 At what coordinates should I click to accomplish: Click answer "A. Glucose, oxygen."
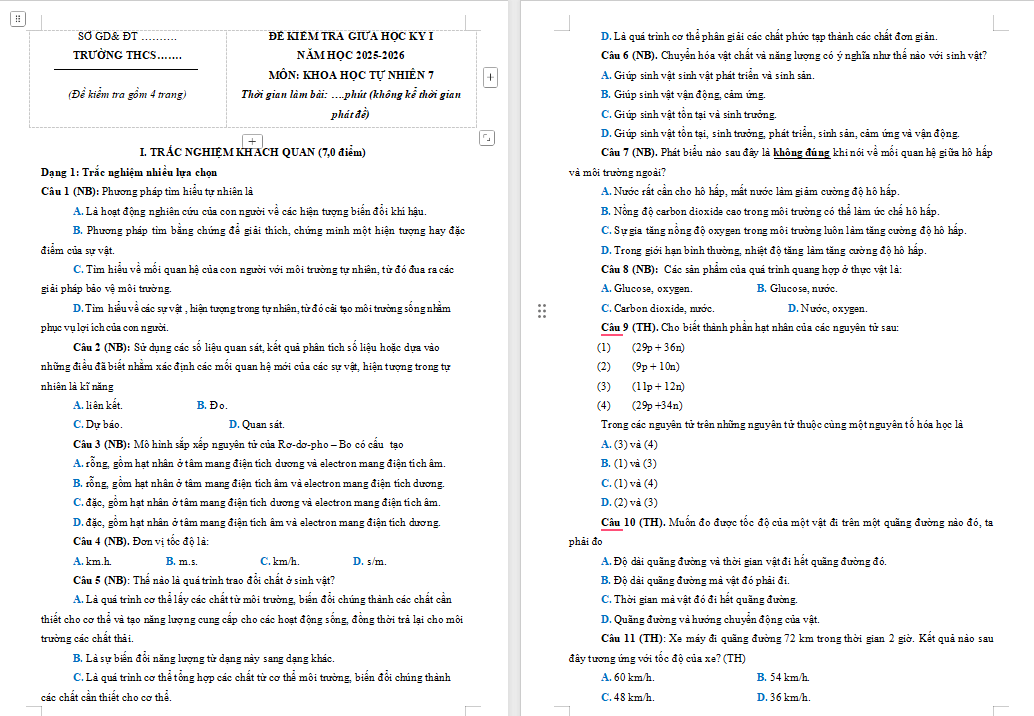[x=647, y=288]
